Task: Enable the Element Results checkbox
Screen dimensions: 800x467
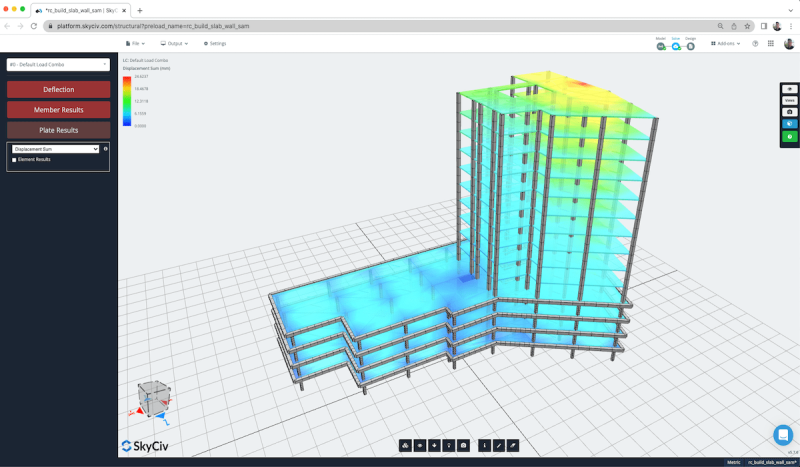Action: (14, 159)
